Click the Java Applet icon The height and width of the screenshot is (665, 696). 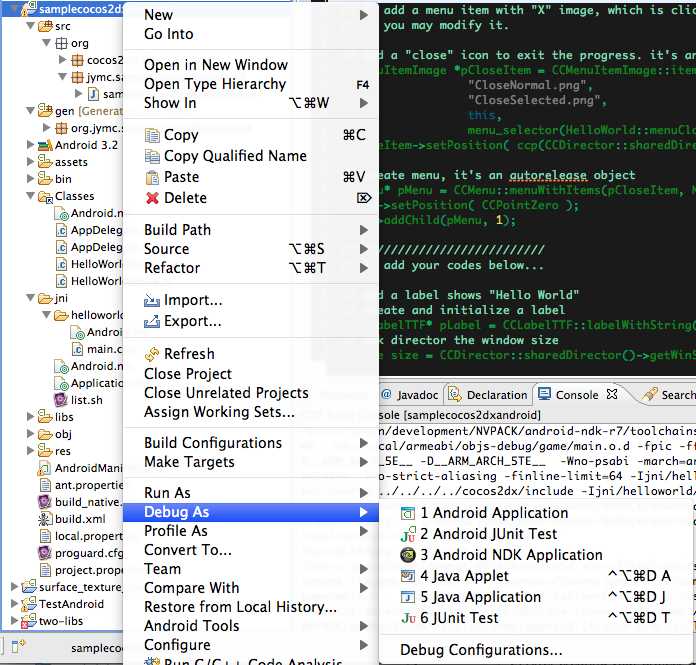click(408, 576)
